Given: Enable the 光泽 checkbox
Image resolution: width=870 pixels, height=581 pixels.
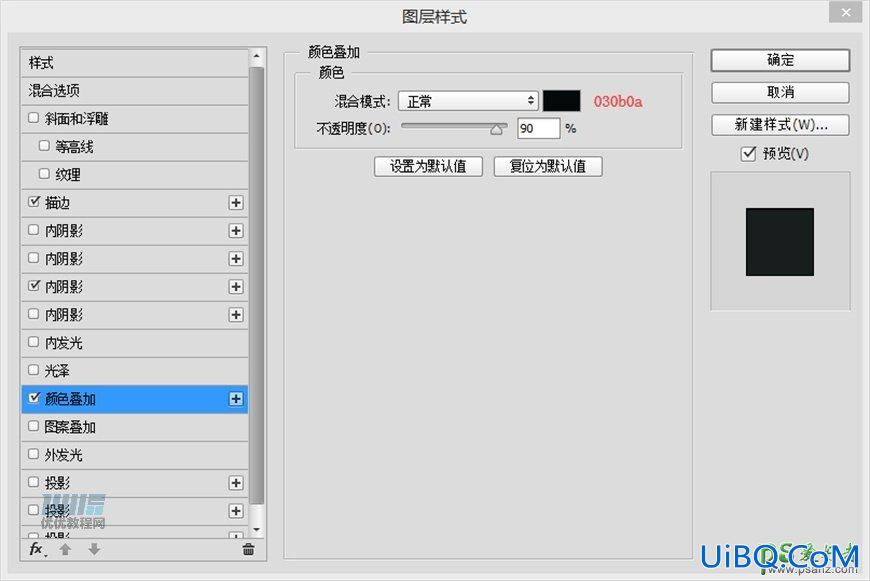Looking at the screenshot, I should [x=33, y=370].
